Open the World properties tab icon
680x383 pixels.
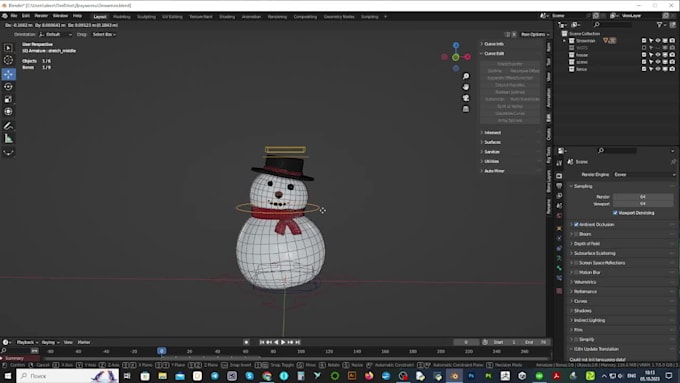(559, 216)
